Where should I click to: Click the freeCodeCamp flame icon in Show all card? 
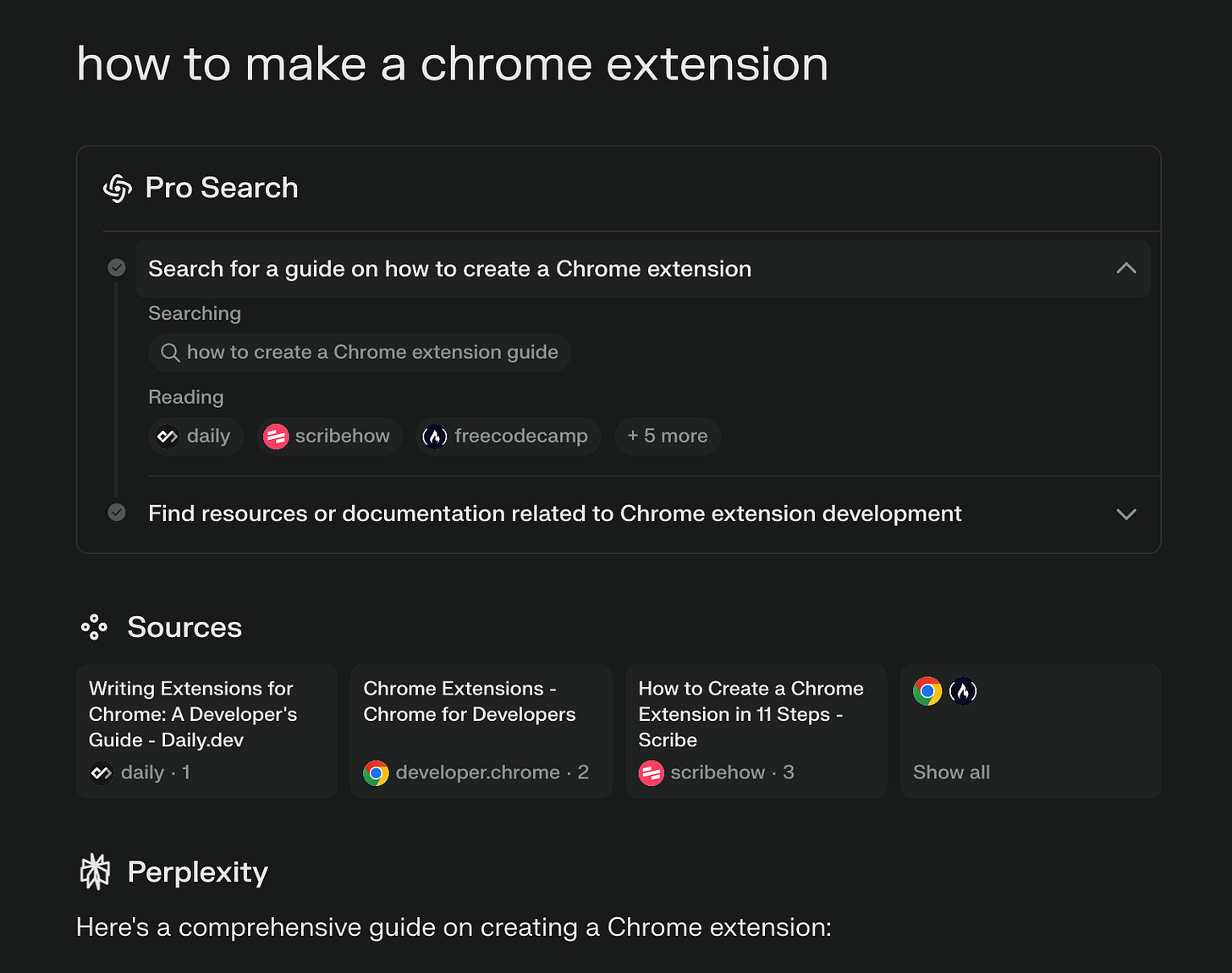963,691
